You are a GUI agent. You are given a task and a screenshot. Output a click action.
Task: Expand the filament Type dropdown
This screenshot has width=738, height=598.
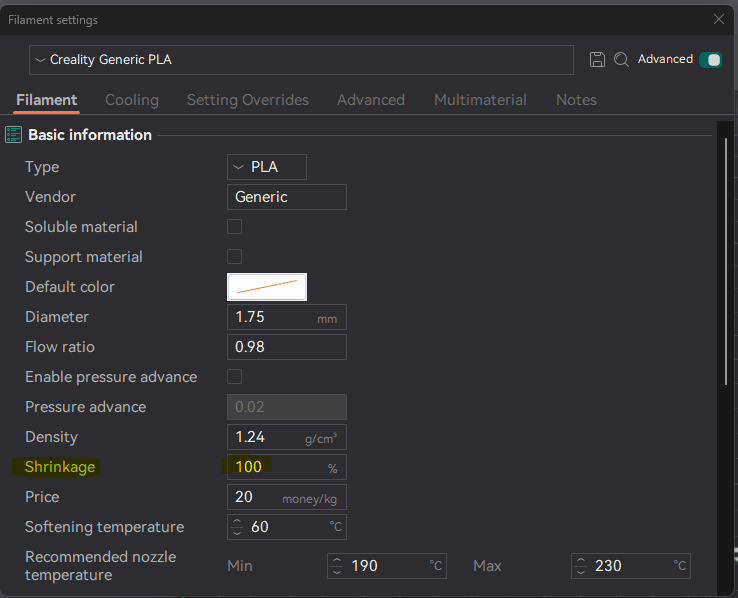(x=267, y=167)
